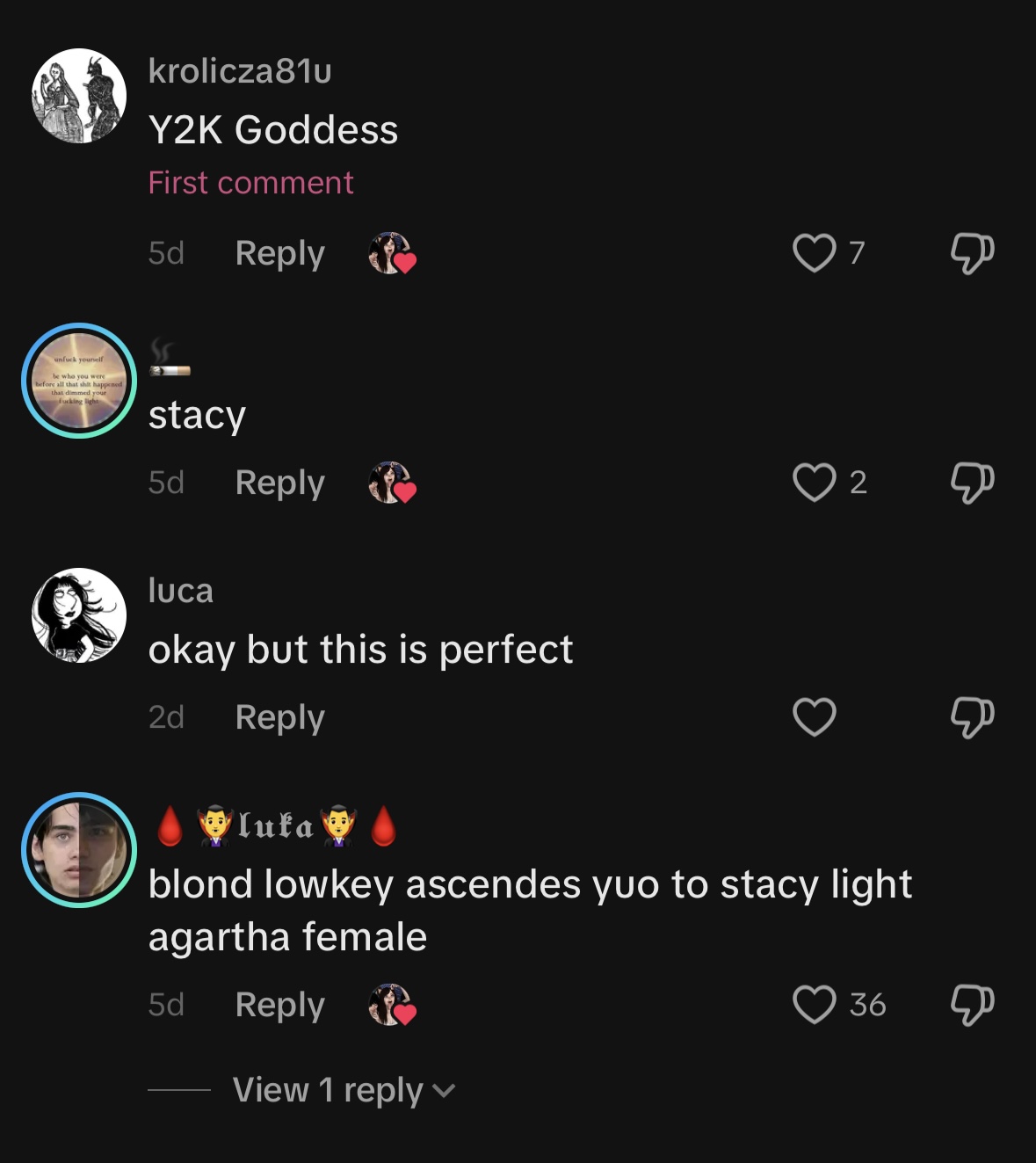Open the split-face profile avatar

pyautogui.click(x=79, y=850)
